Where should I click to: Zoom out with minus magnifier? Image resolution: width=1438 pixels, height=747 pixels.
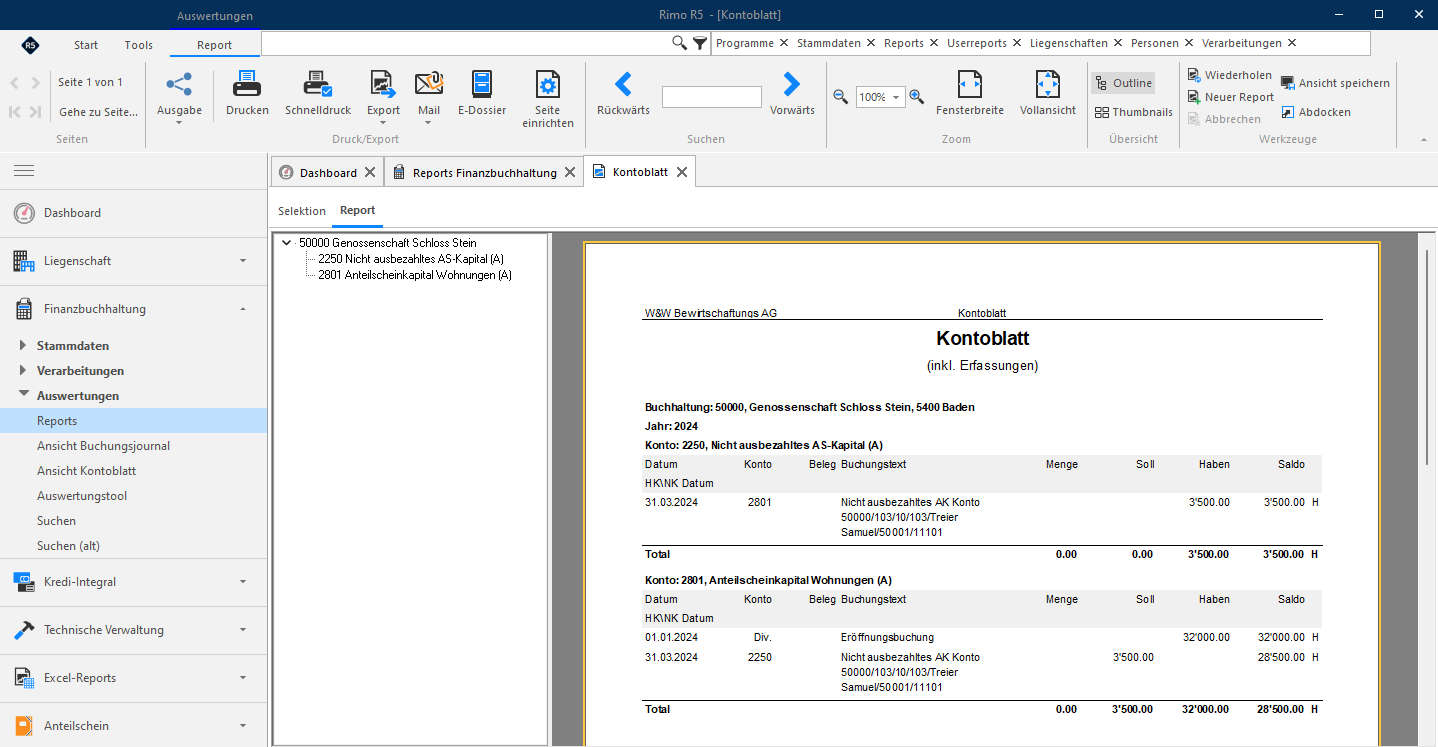pyautogui.click(x=841, y=97)
